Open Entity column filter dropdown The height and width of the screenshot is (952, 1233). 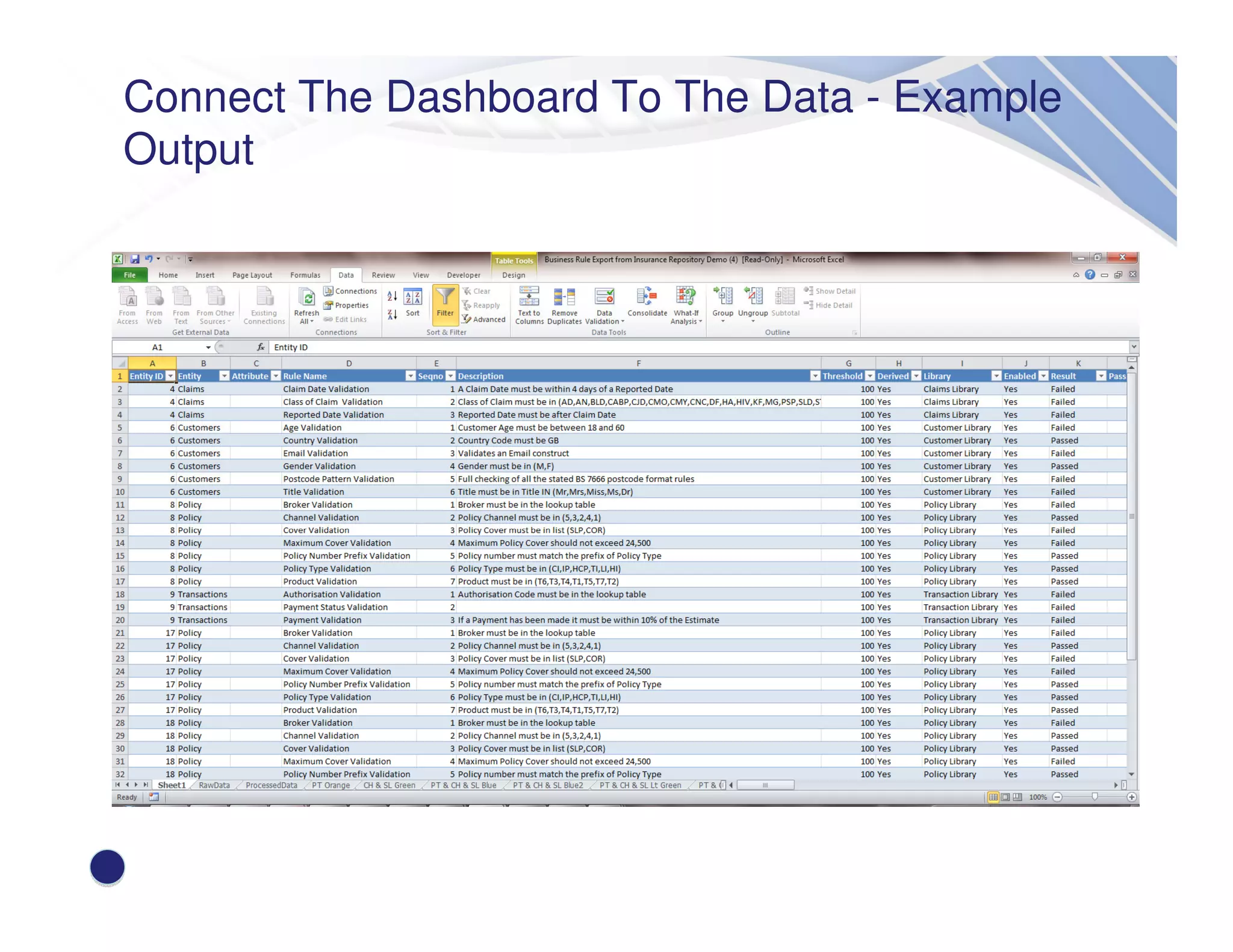tap(224, 376)
